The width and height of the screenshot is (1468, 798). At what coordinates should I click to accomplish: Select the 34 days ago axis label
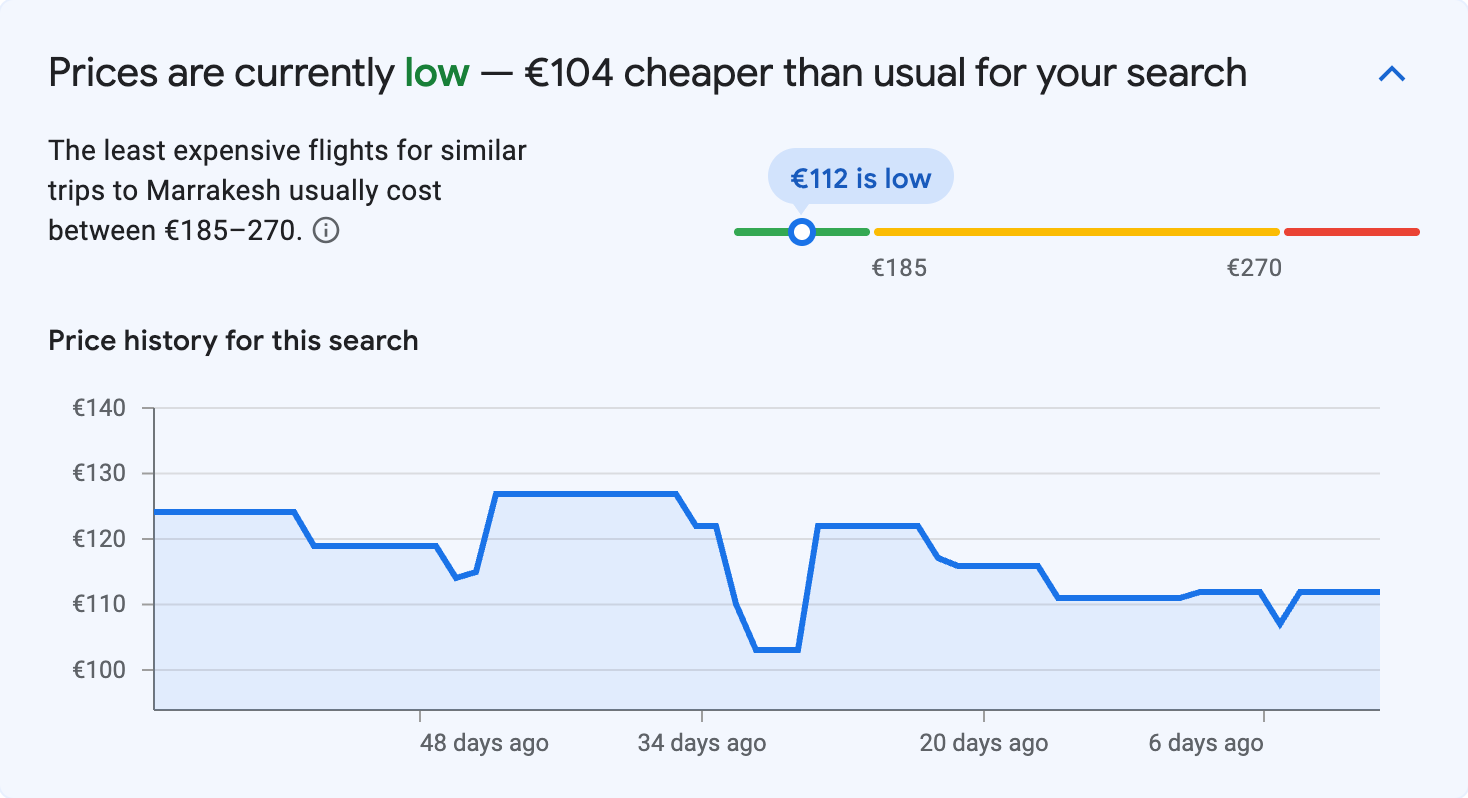(x=703, y=742)
